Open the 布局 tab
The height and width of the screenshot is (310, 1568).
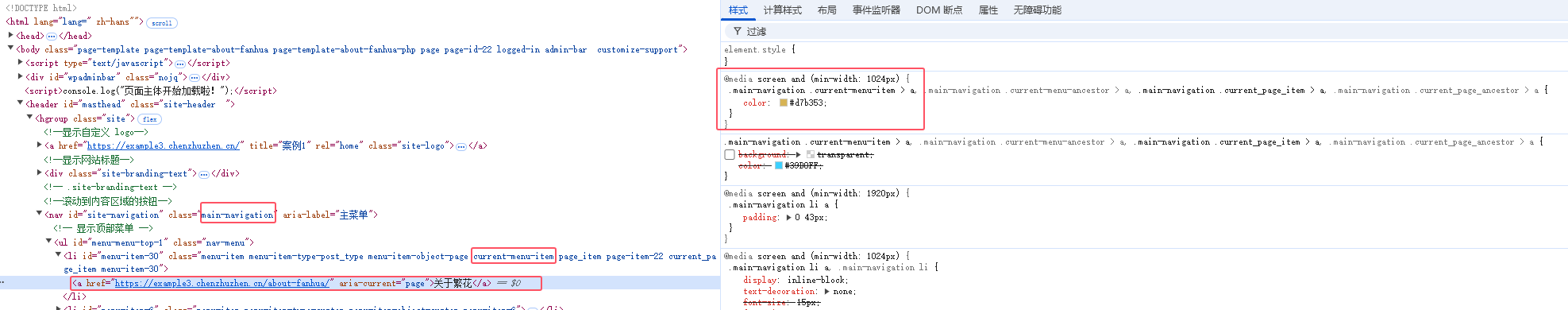(x=827, y=10)
